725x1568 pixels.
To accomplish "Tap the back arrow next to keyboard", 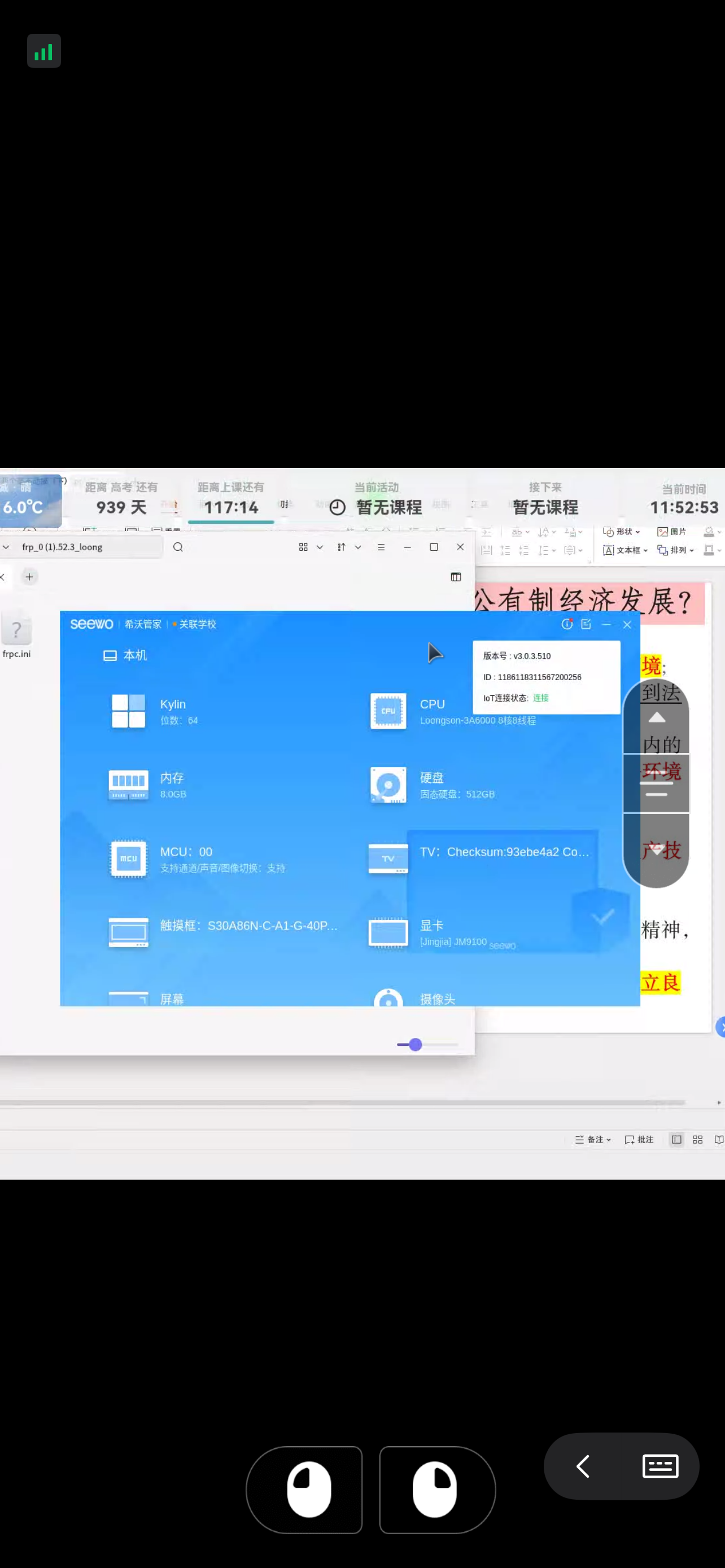I will (583, 1466).
